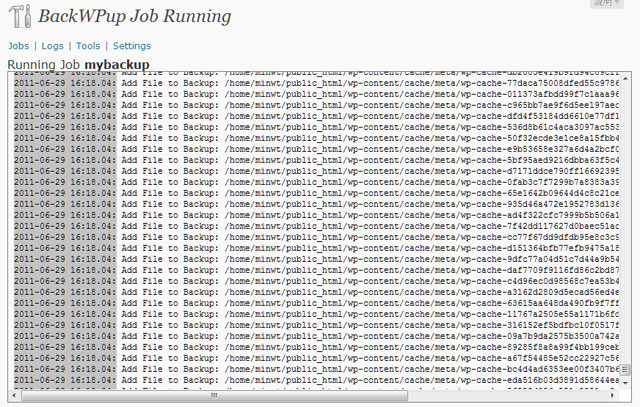This screenshot has height=407, width=640.
Task: Select log line wp-cache-77daca75008dfed55c978
Action: (316, 83)
